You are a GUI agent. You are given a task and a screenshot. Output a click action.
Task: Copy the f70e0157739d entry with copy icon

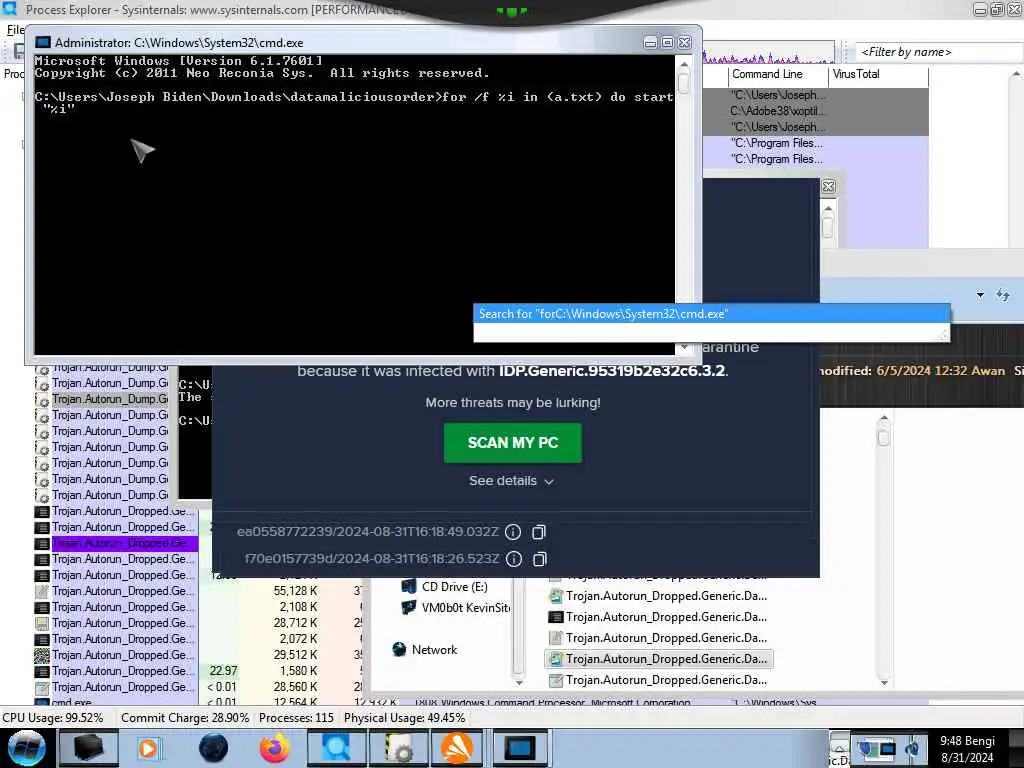click(539, 559)
